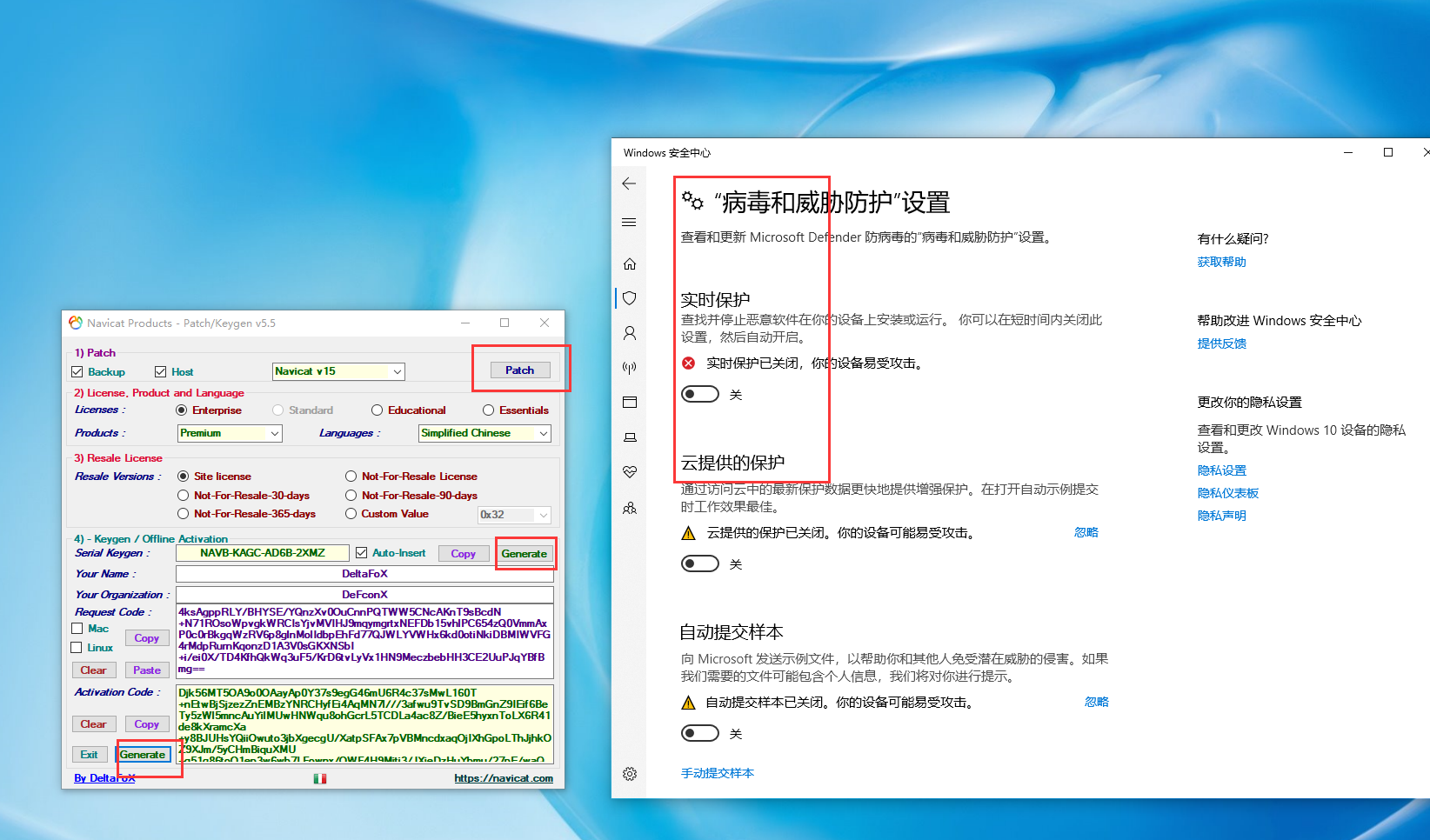
Task: Open the Account protection person icon
Action: click(630, 333)
